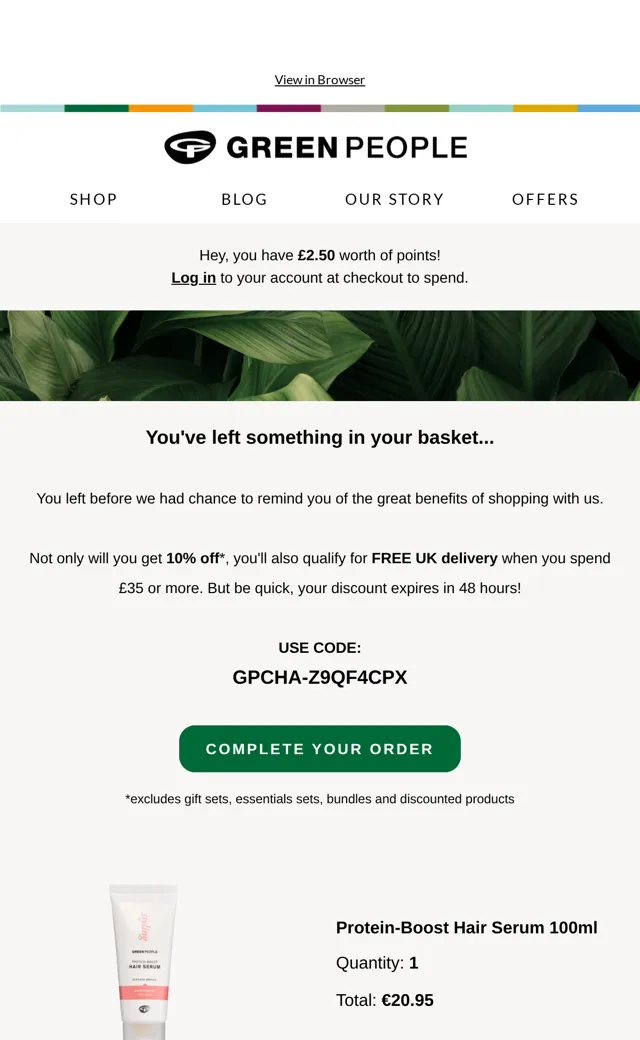Click the GREEN PEOPLE wordmark text

tap(347, 147)
